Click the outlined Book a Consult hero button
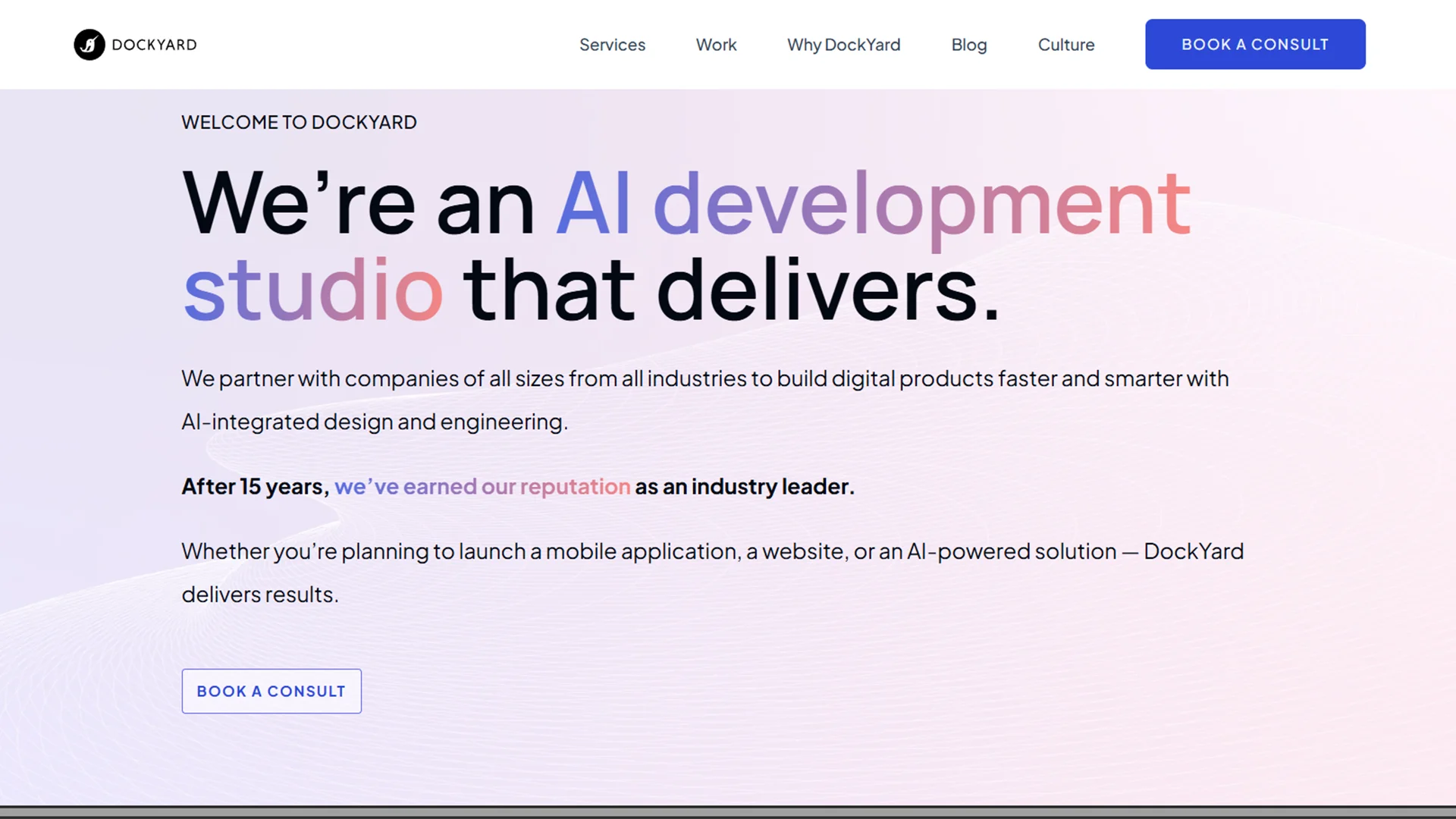Viewport: 1456px width, 819px height. pyautogui.click(x=271, y=691)
